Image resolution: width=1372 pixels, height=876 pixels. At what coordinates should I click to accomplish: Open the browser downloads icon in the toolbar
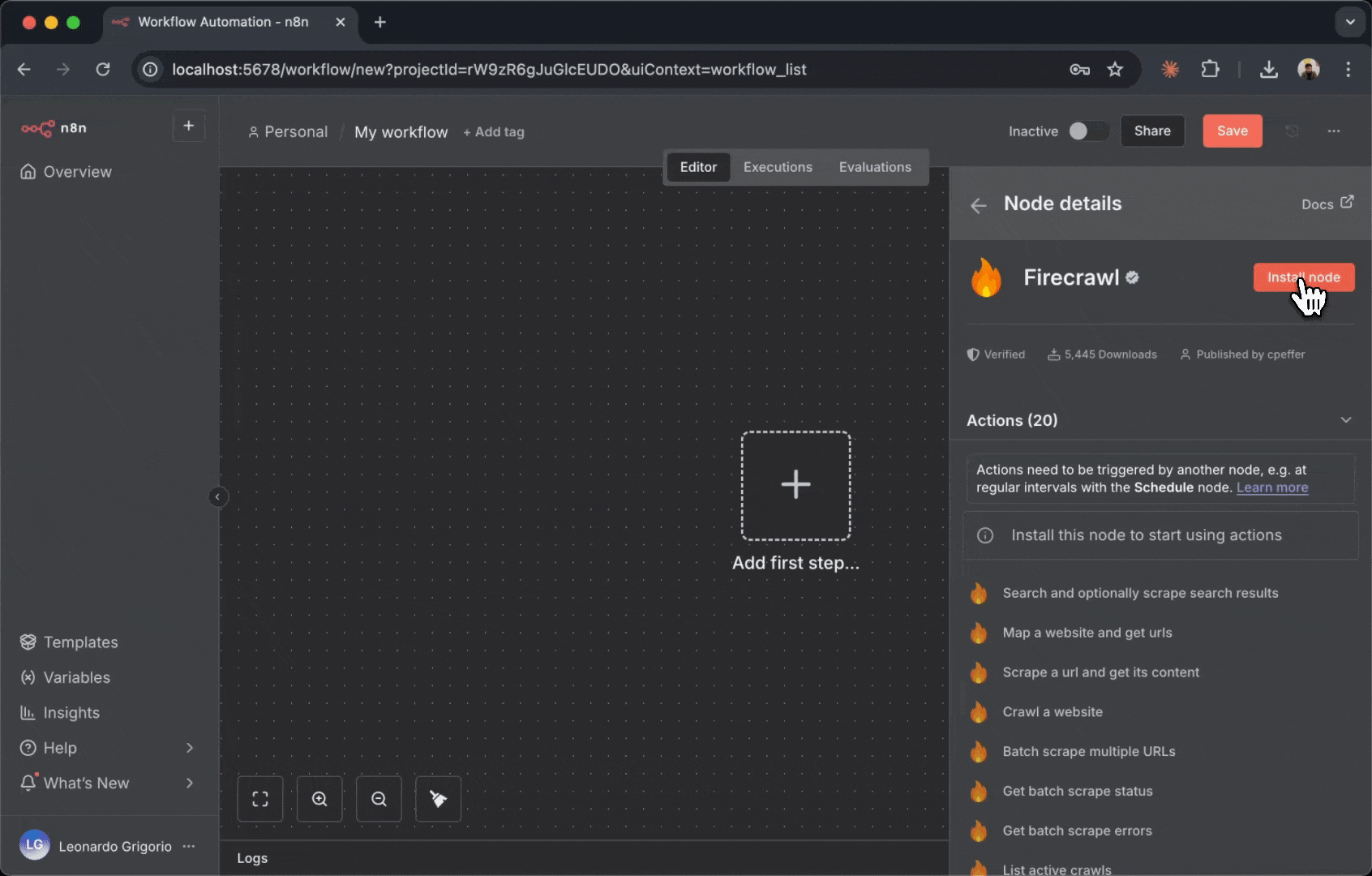click(1269, 70)
